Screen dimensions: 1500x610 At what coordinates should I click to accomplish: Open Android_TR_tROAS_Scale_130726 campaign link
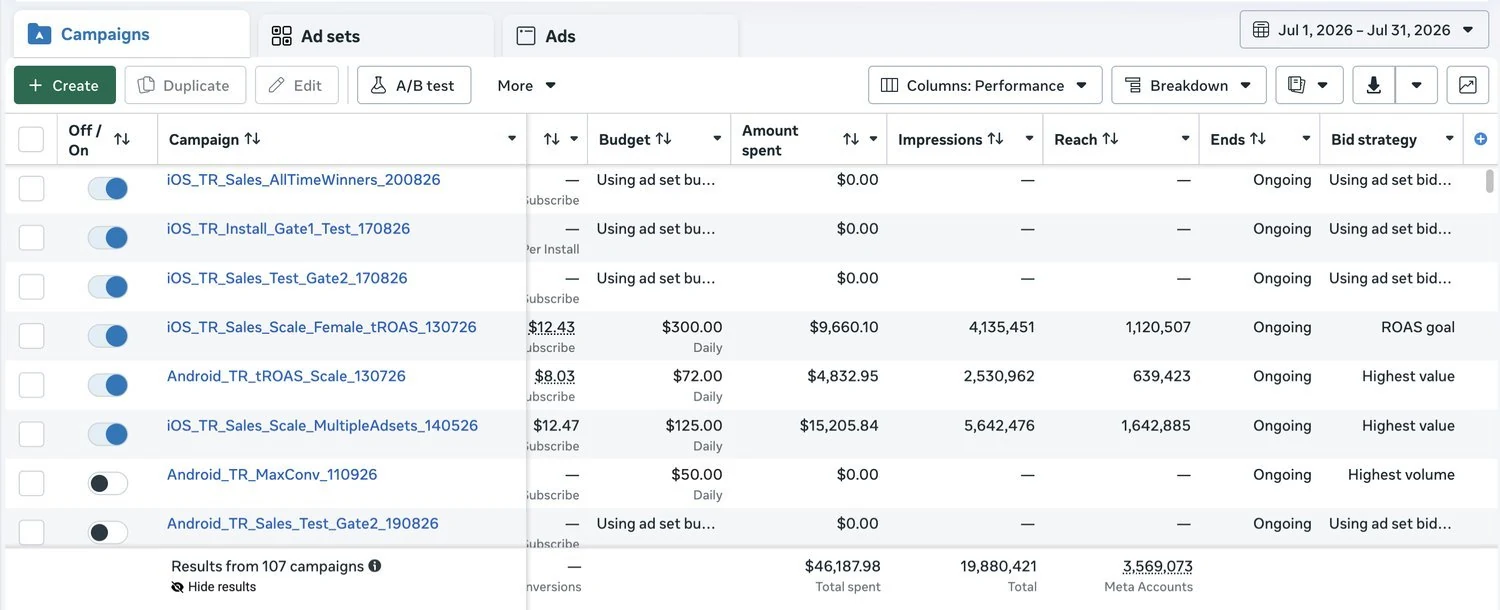[286, 376]
